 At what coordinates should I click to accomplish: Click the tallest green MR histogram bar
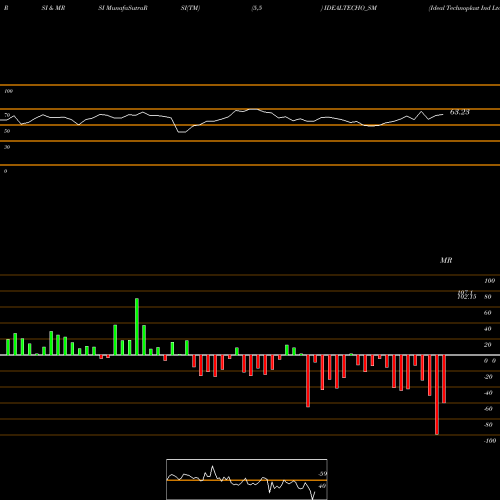137,327
